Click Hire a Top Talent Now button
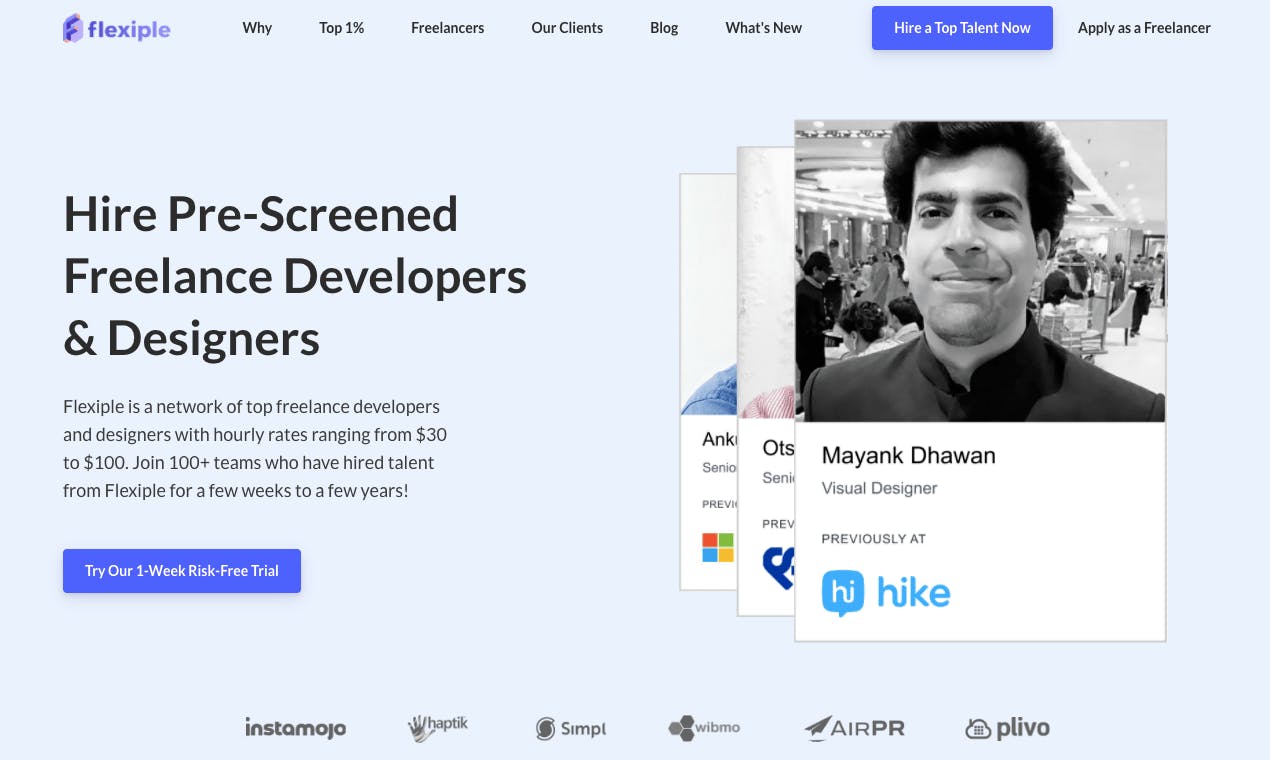 [962, 28]
